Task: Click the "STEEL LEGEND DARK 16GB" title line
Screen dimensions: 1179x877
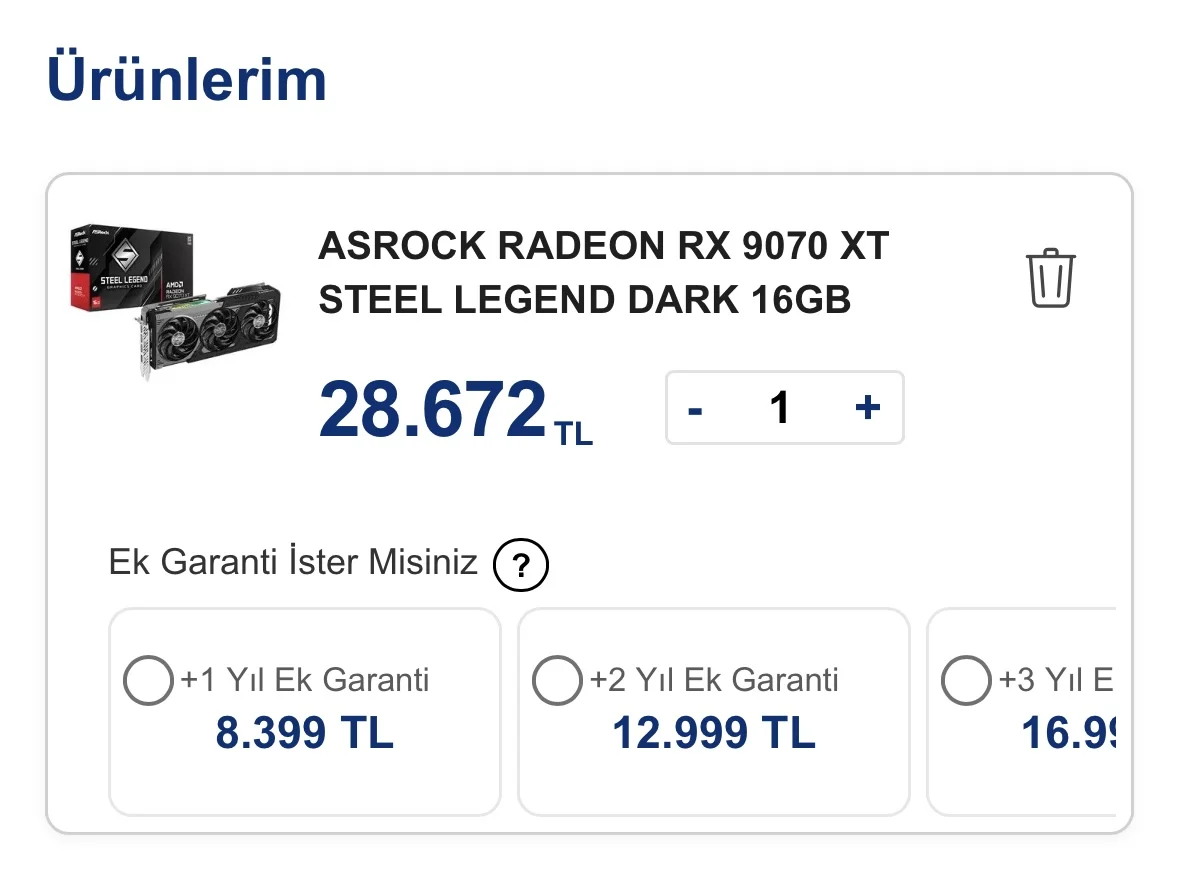Action: (584, 300)
